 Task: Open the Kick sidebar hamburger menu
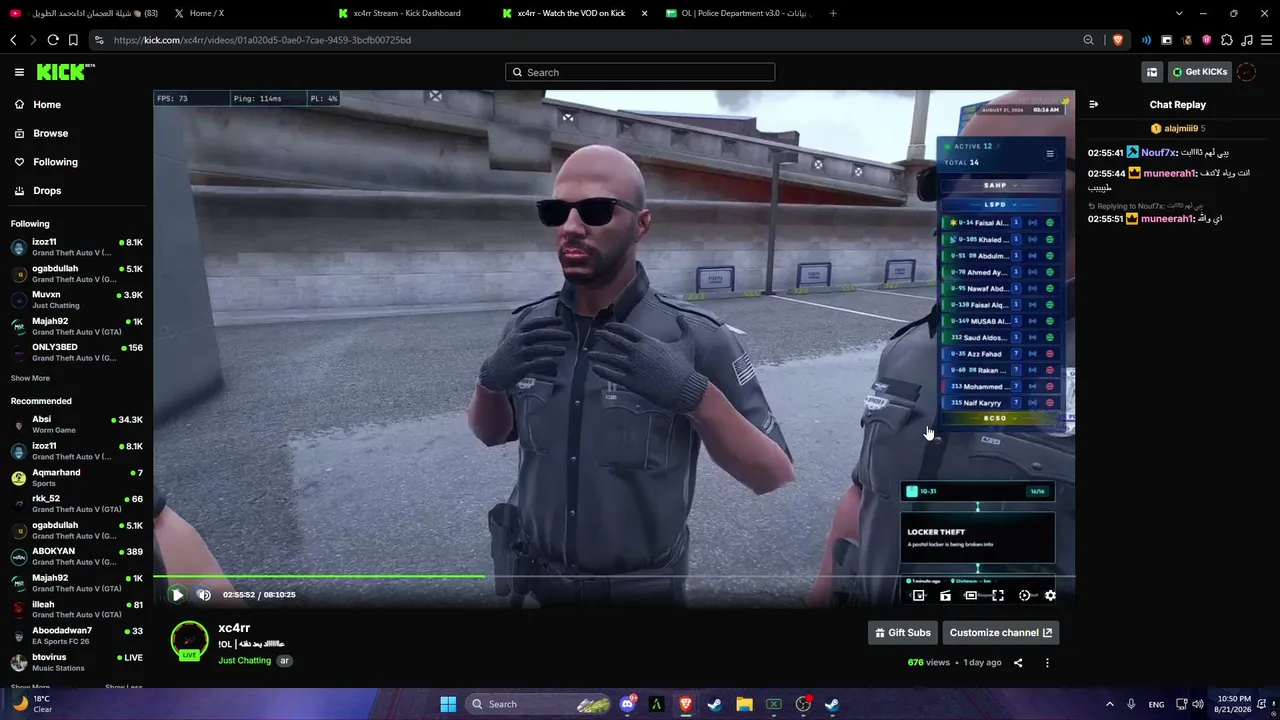[x=19, y=72]
